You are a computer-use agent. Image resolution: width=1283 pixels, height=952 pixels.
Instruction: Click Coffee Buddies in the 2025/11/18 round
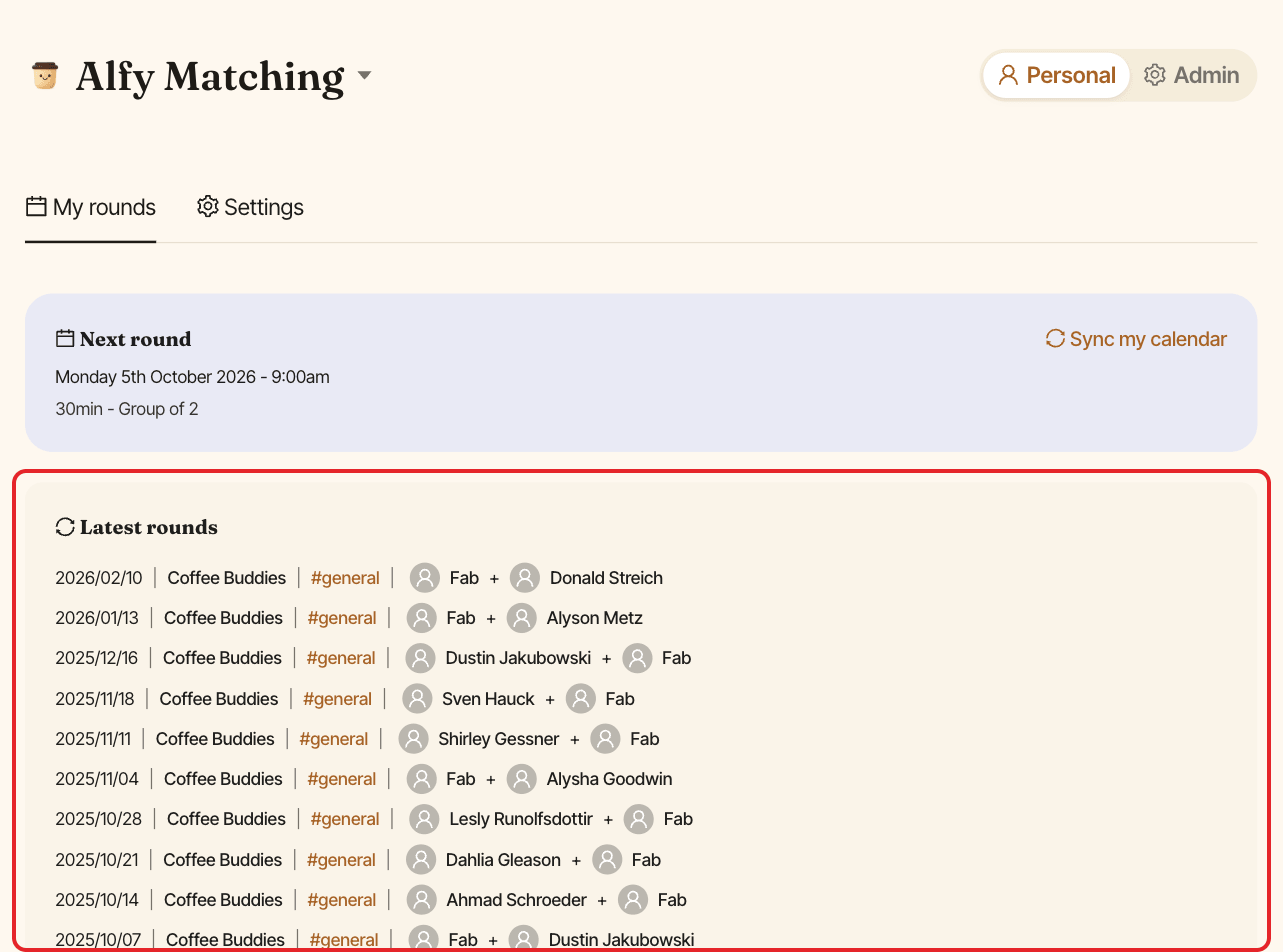219,699
